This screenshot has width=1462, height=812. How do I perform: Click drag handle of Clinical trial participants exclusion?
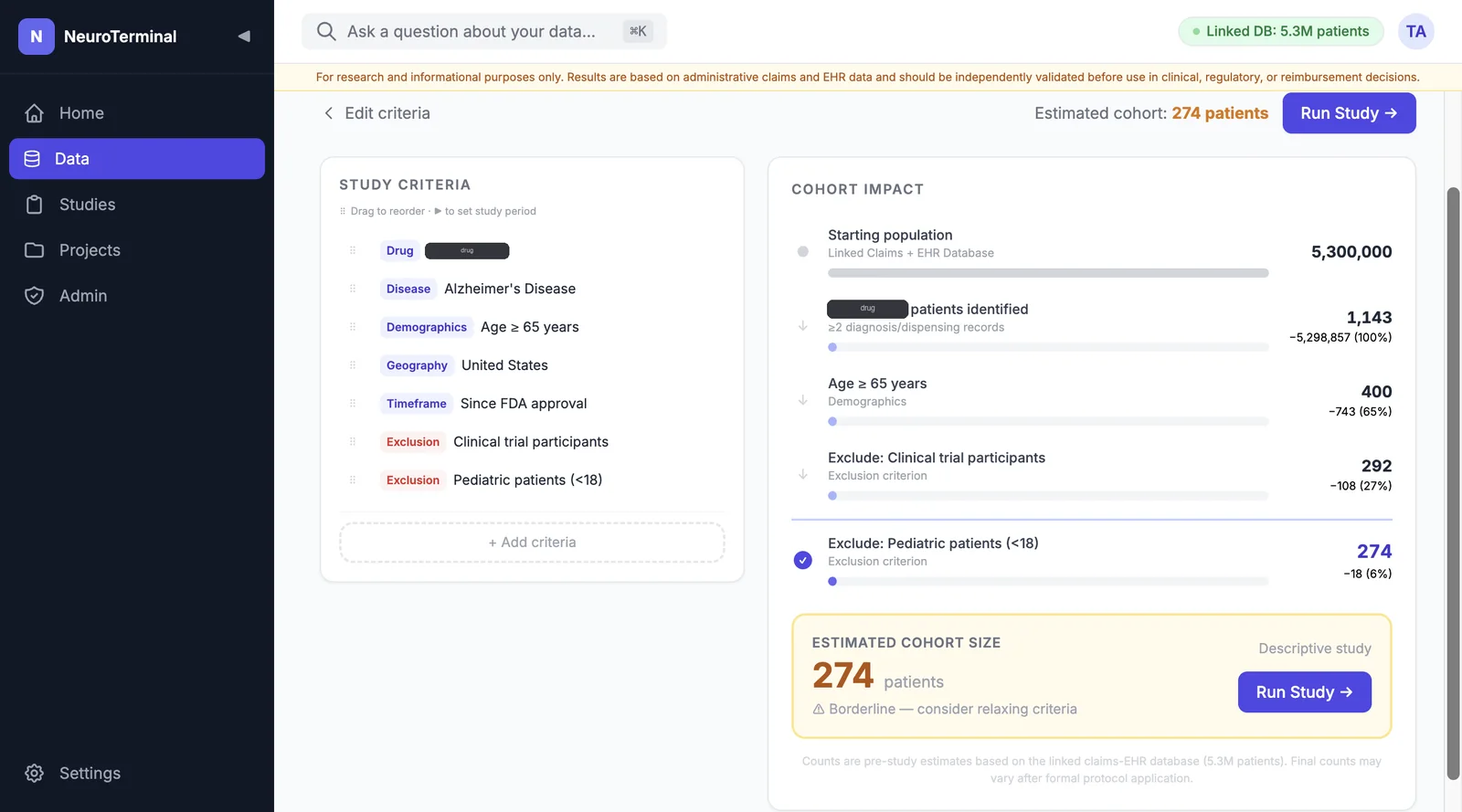click(x=353, y=442)
